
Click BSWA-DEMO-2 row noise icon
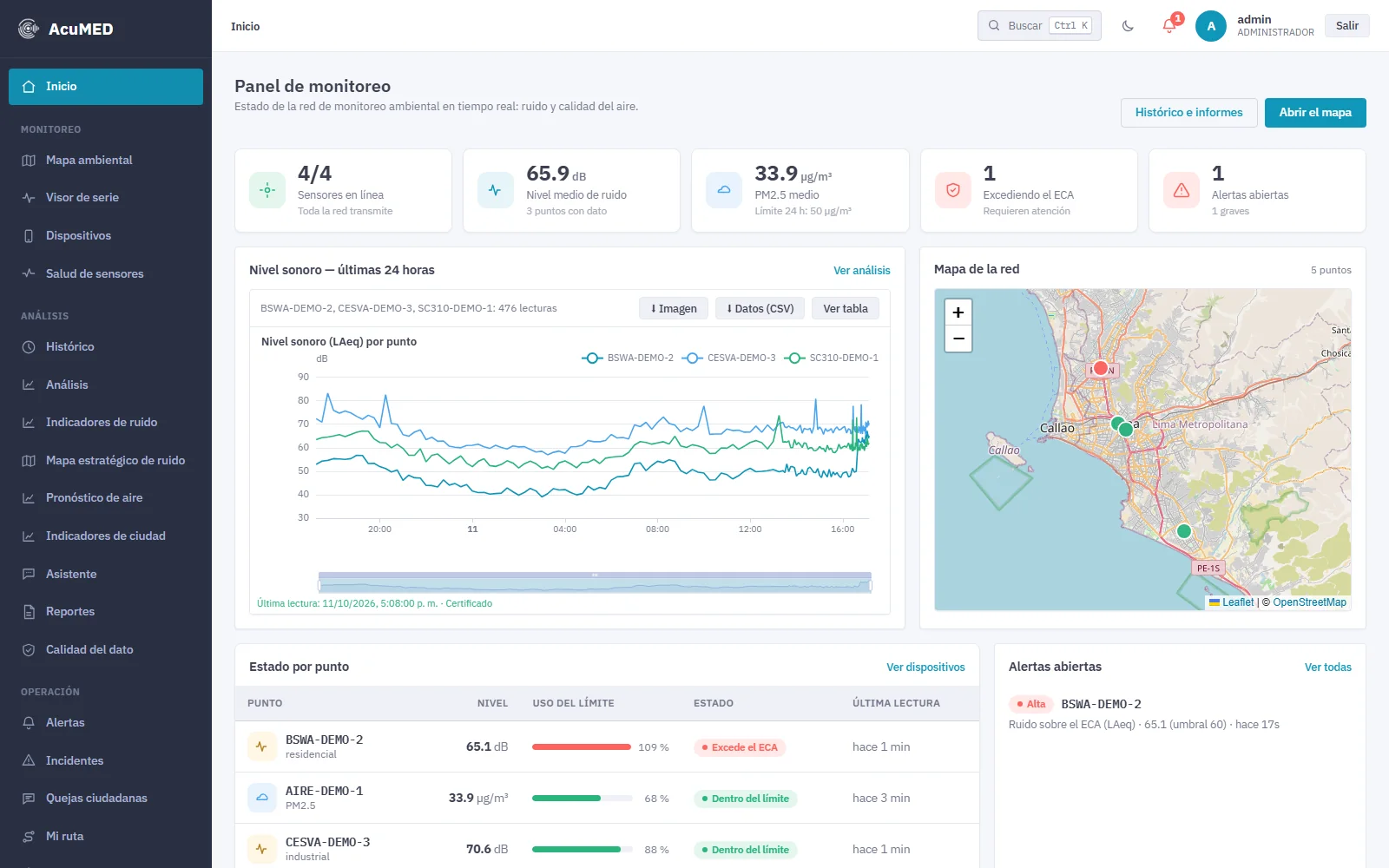[262, 746]
